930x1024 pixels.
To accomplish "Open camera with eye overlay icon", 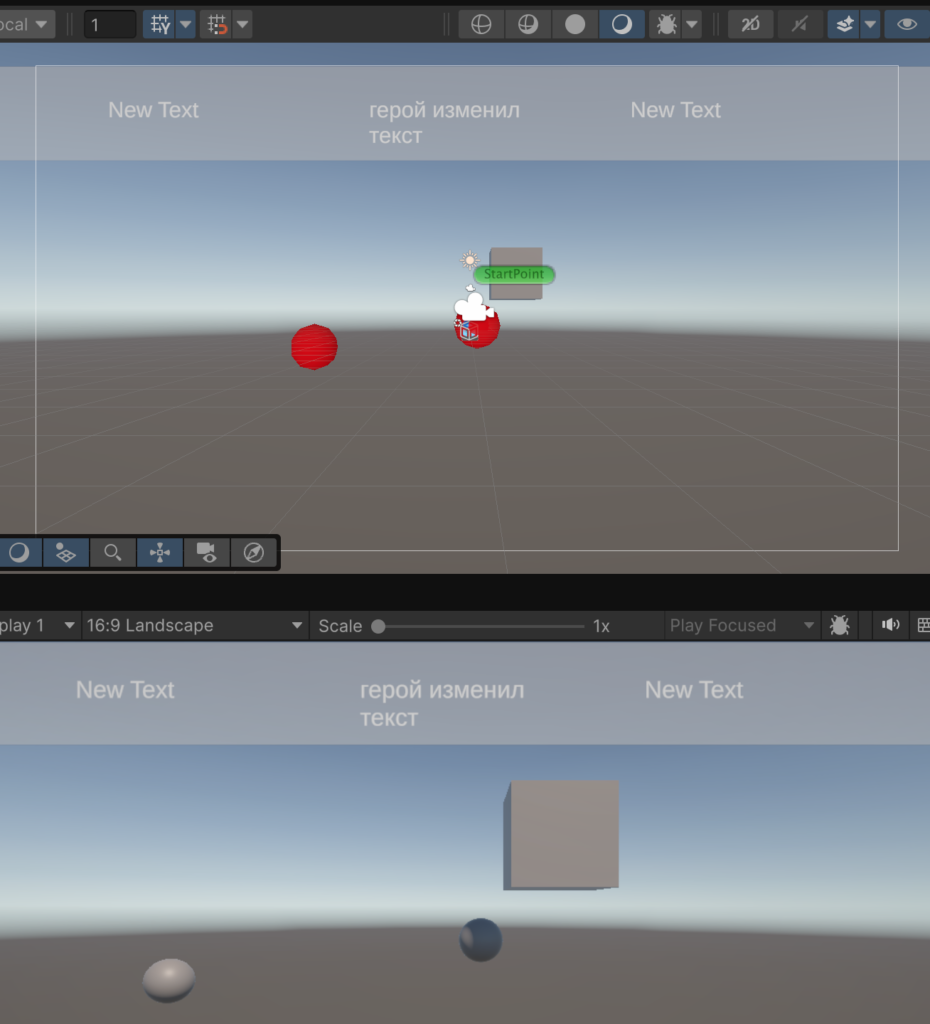I will pyautogui.click(x=206, y=552).
